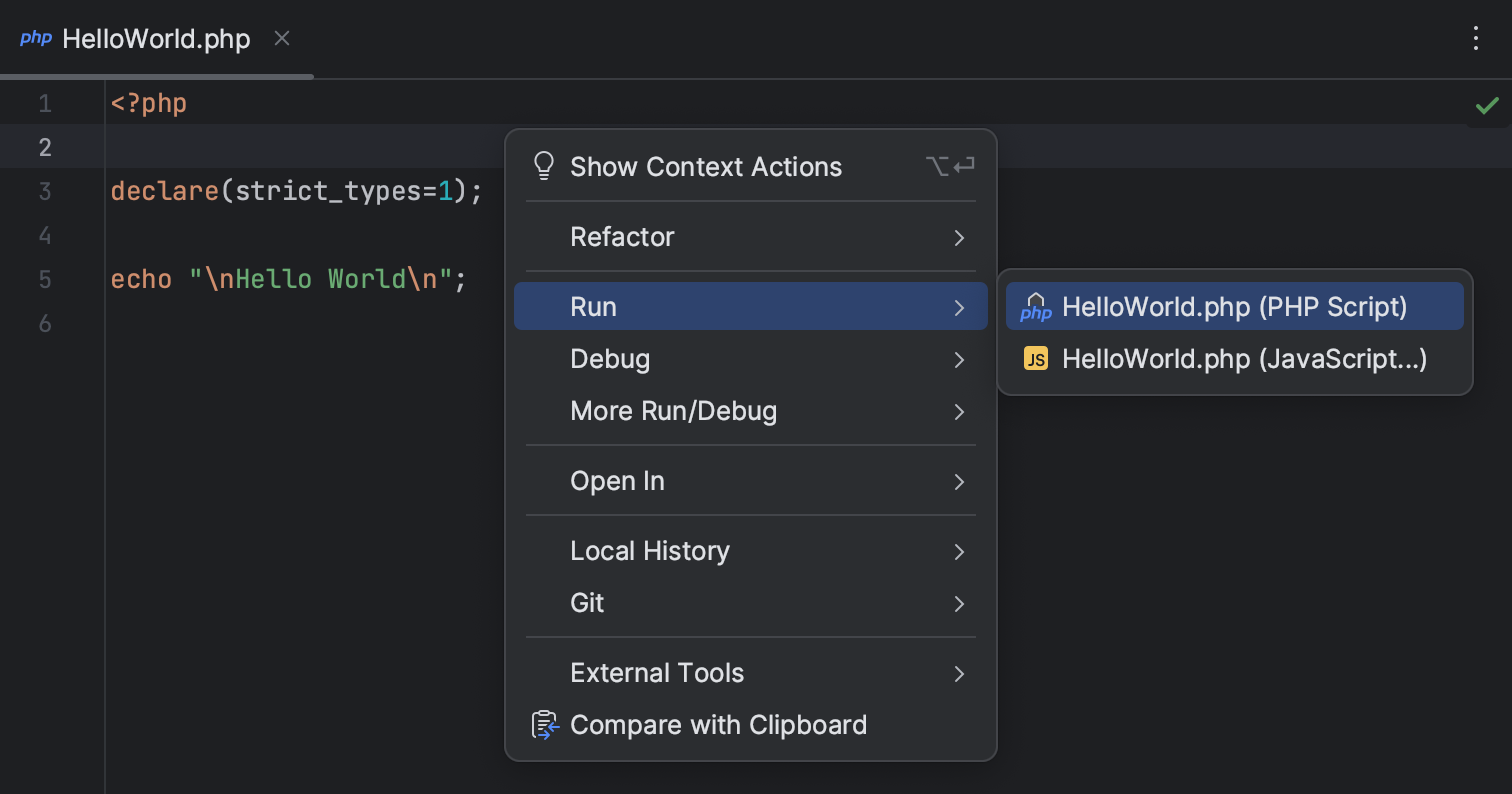Close the HelloWorld.php tab
The image size is (1512, 794).
click(x=281, y=38)
